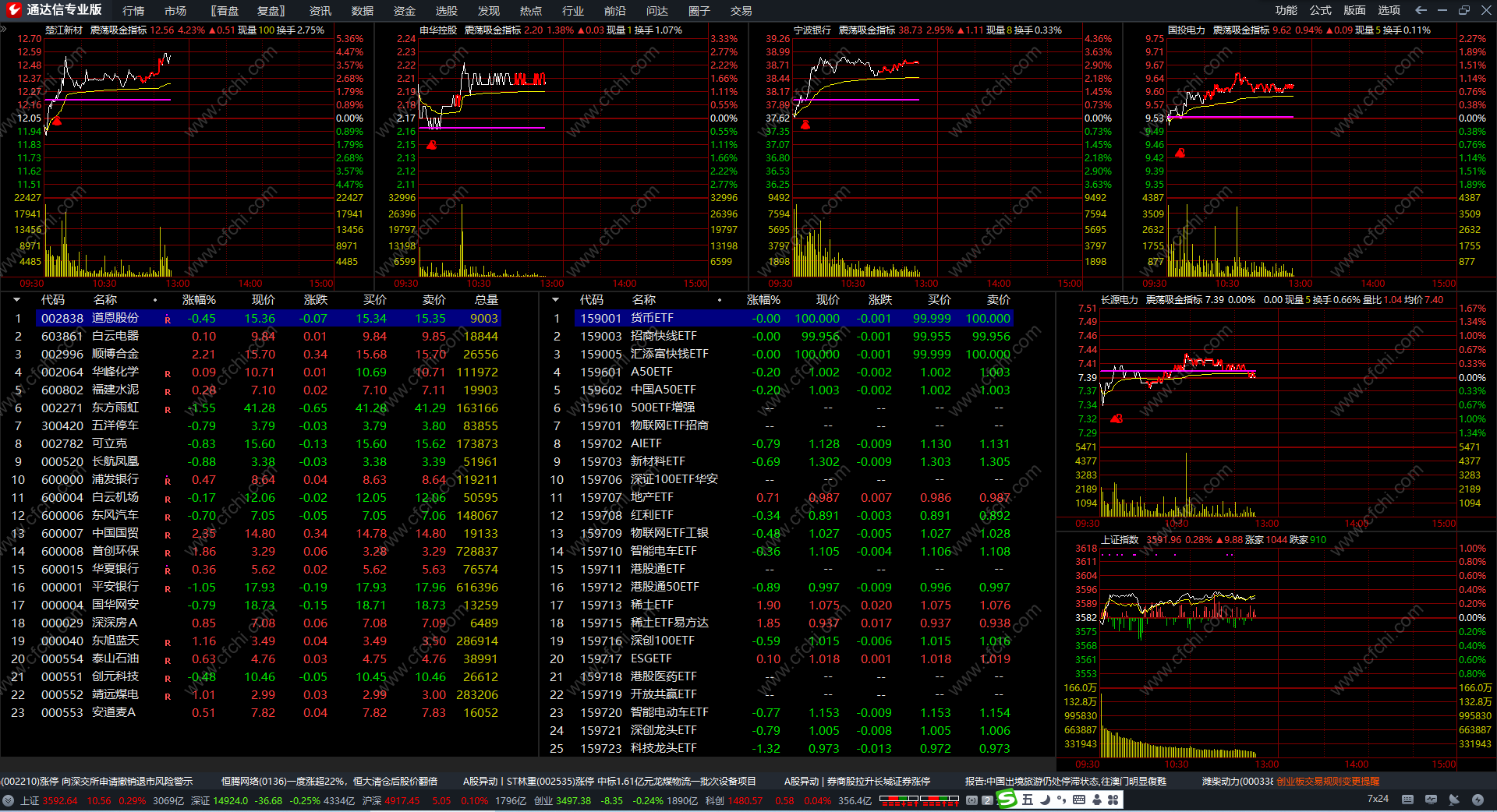Sort ETF list by 现价 column

tap(828, 300)
